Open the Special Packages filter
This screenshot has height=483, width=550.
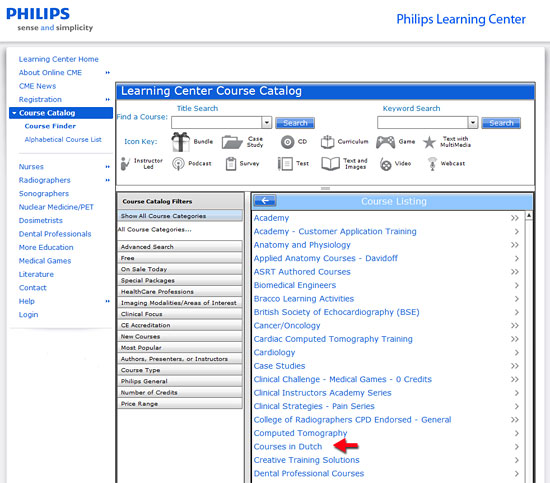click(x=180, y=280)
